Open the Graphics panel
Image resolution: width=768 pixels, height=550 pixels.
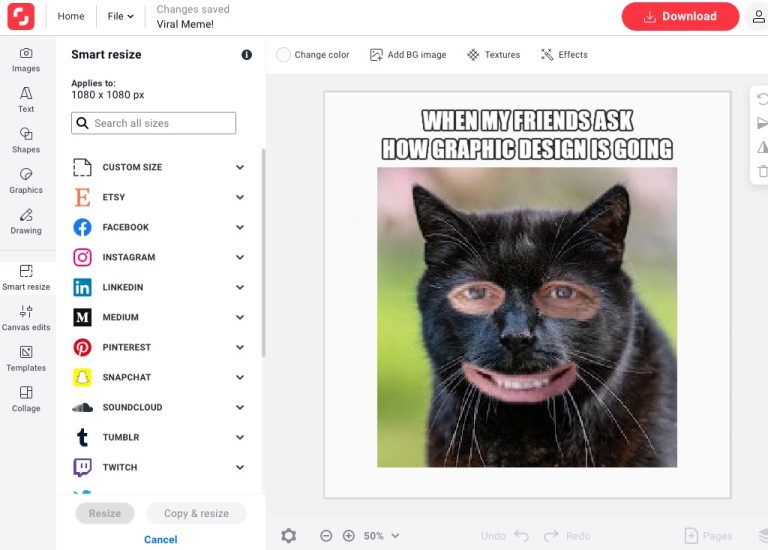tap(26, 181)
